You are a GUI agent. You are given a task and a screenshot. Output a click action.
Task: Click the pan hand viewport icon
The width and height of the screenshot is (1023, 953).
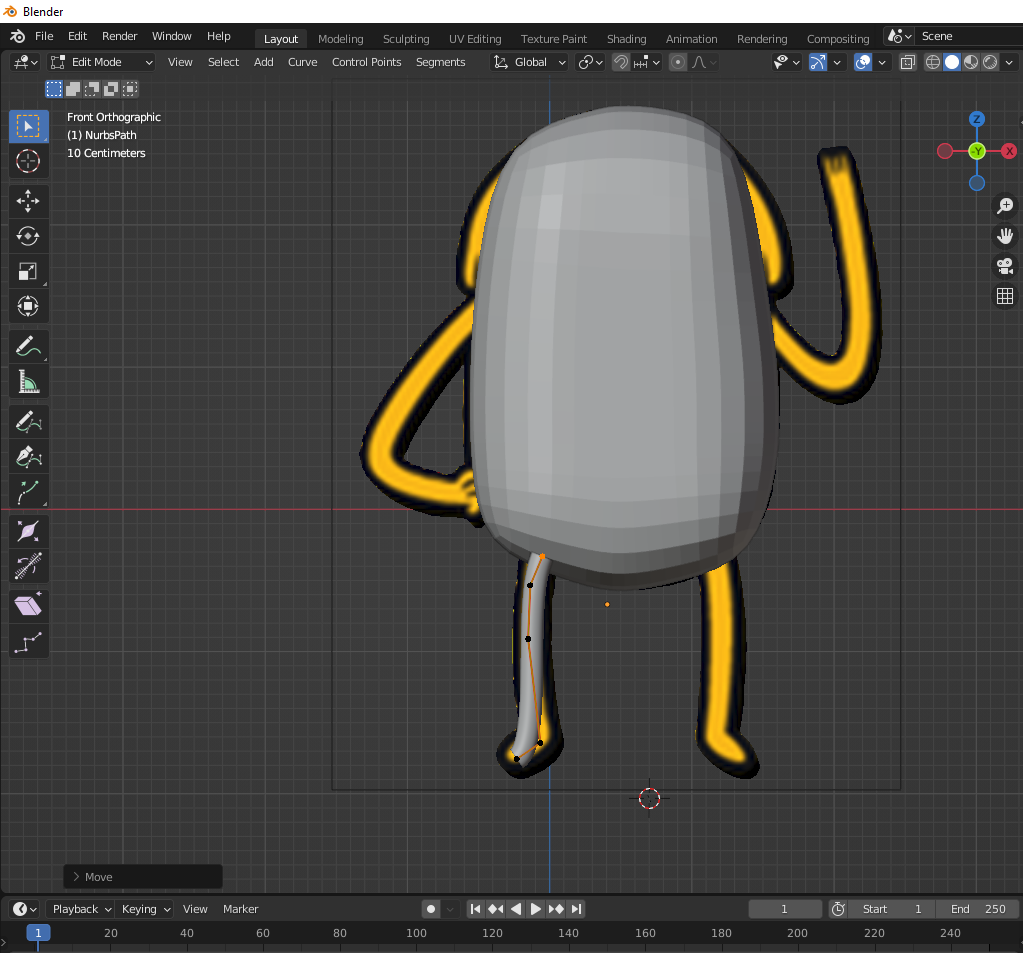coord(1005,236)
